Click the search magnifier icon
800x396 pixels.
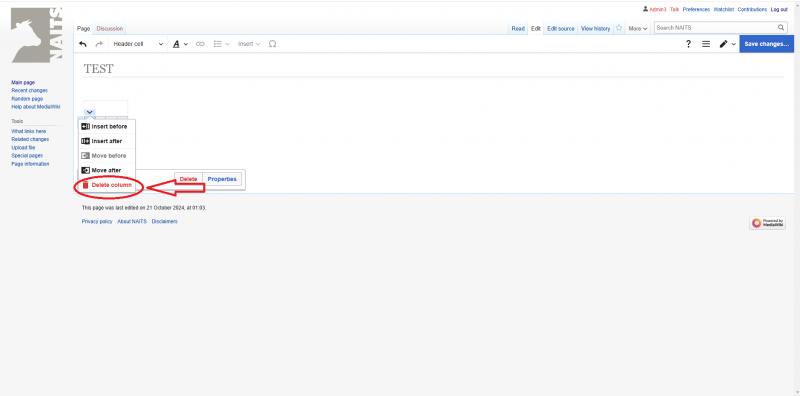(781, 28)
